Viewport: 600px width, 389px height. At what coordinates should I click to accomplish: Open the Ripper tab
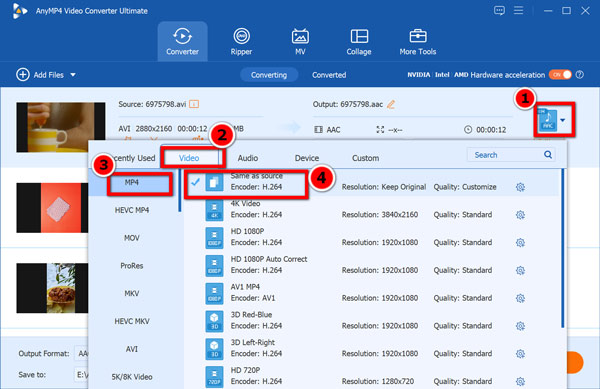coord(241,41)
